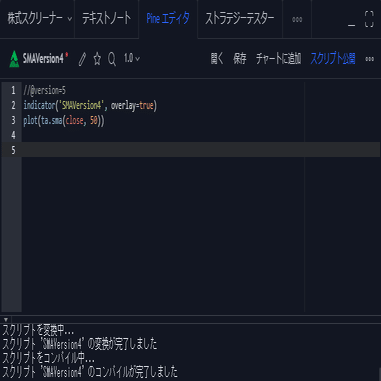Click the plot(ta.sma(close, 50)) line
The image size is (381, 381).
coord(64,121)
